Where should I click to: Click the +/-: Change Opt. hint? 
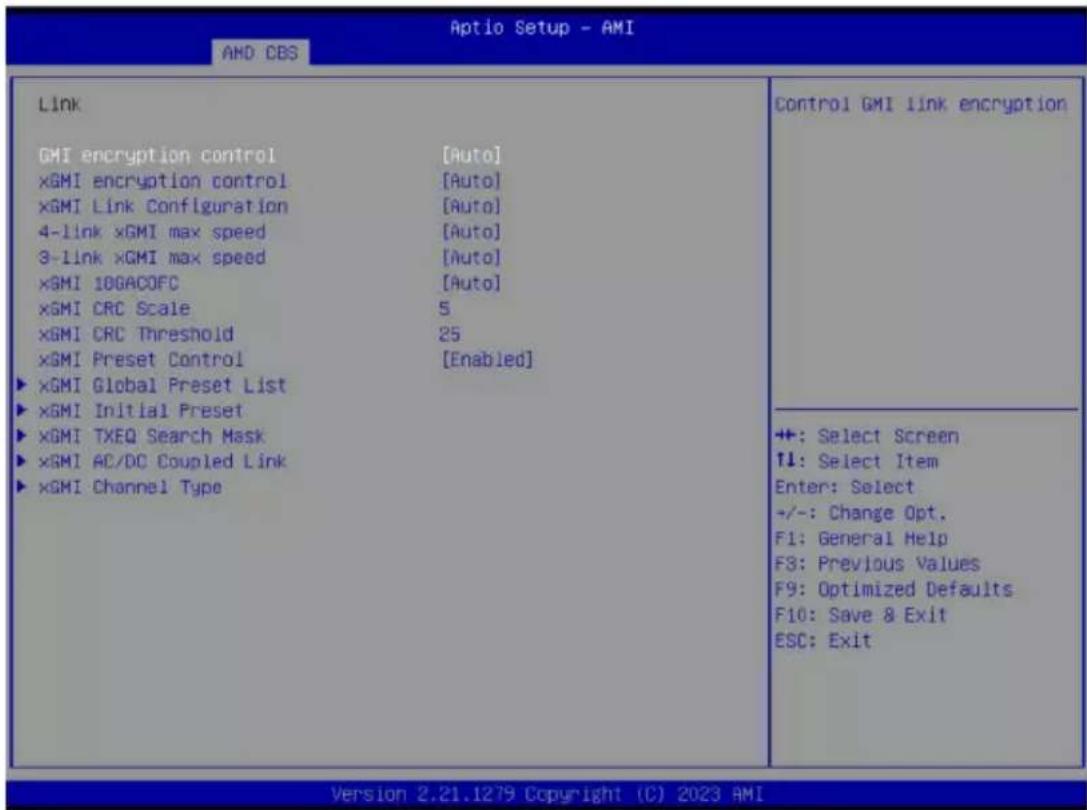860,512
